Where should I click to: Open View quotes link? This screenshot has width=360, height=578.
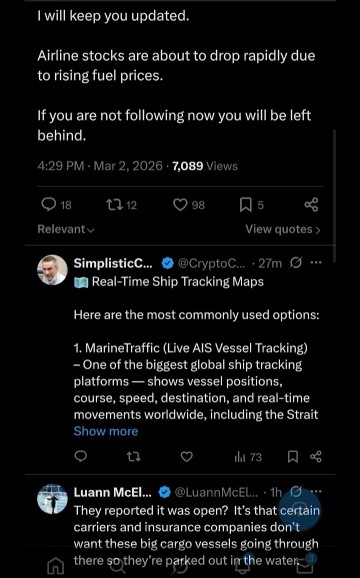pyautogui.click(x=283, y=229)
